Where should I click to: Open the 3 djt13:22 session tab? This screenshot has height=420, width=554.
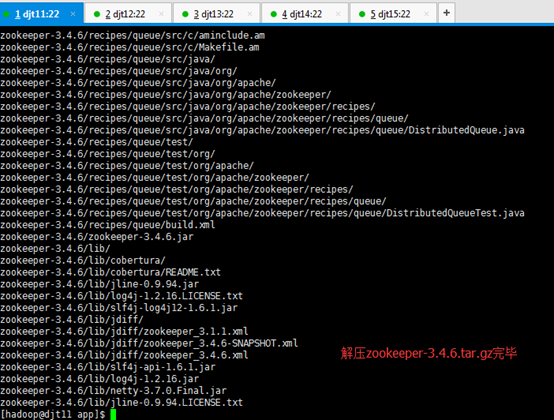pos(217,14)
